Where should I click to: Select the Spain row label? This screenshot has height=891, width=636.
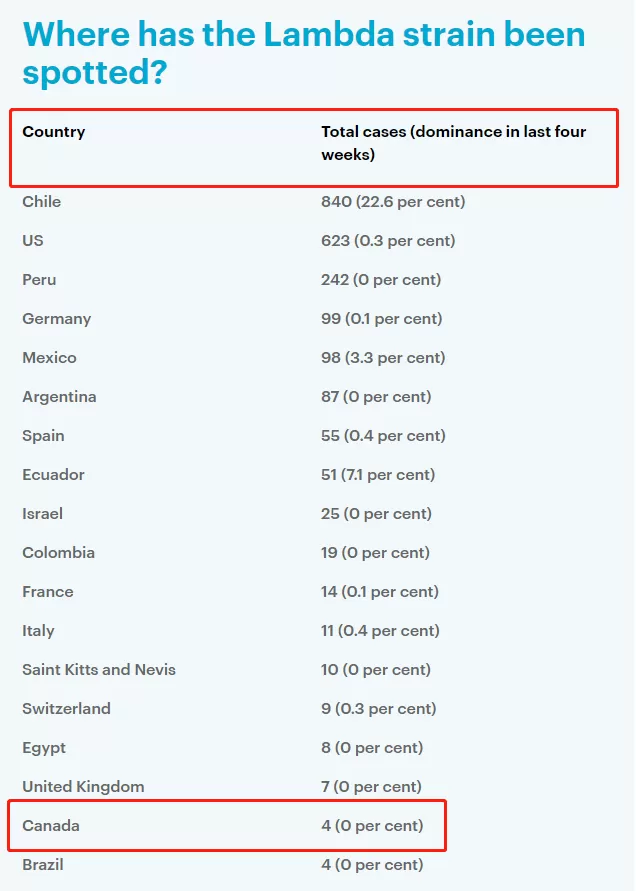[x=43, y=436]
